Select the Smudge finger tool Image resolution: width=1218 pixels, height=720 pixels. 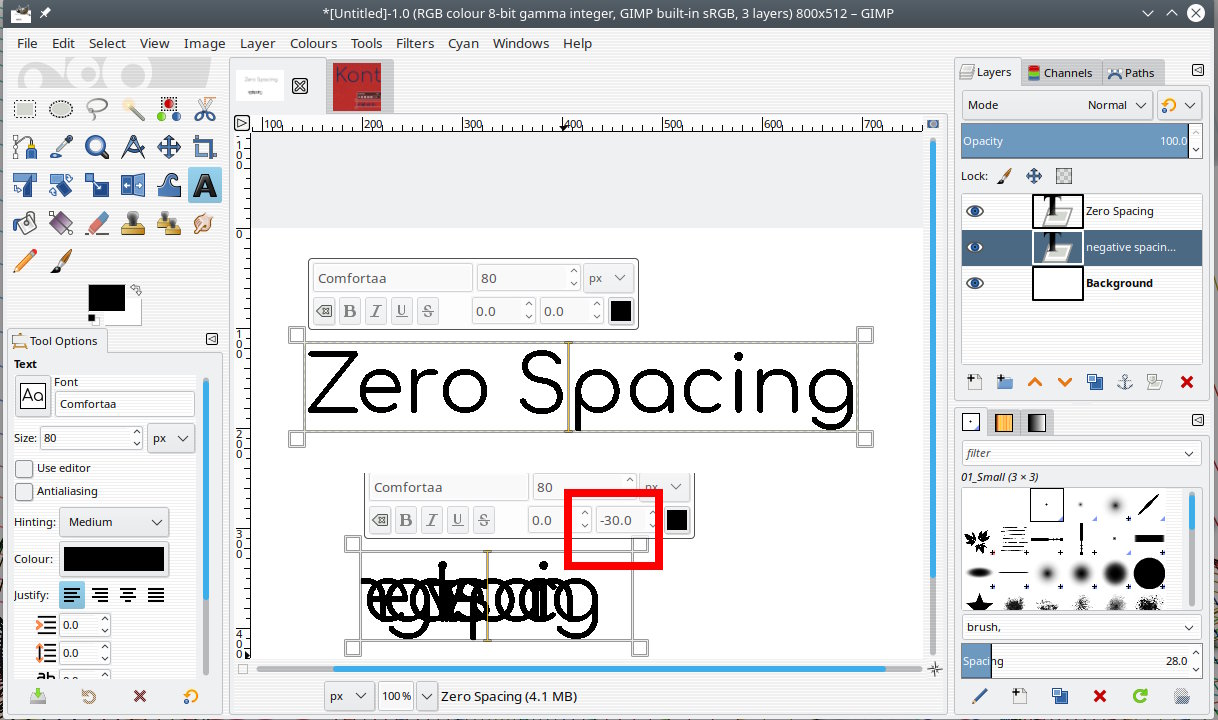tap(205, 222)
